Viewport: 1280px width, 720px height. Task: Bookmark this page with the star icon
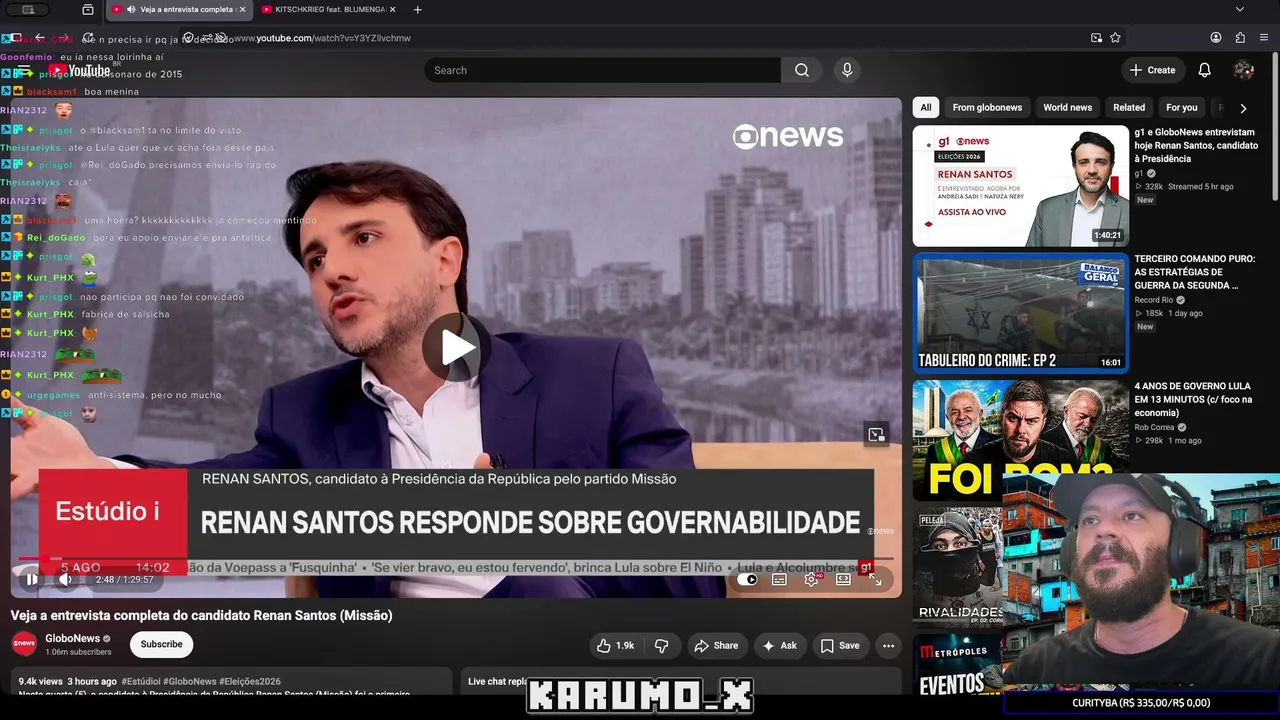(1115, 38)
